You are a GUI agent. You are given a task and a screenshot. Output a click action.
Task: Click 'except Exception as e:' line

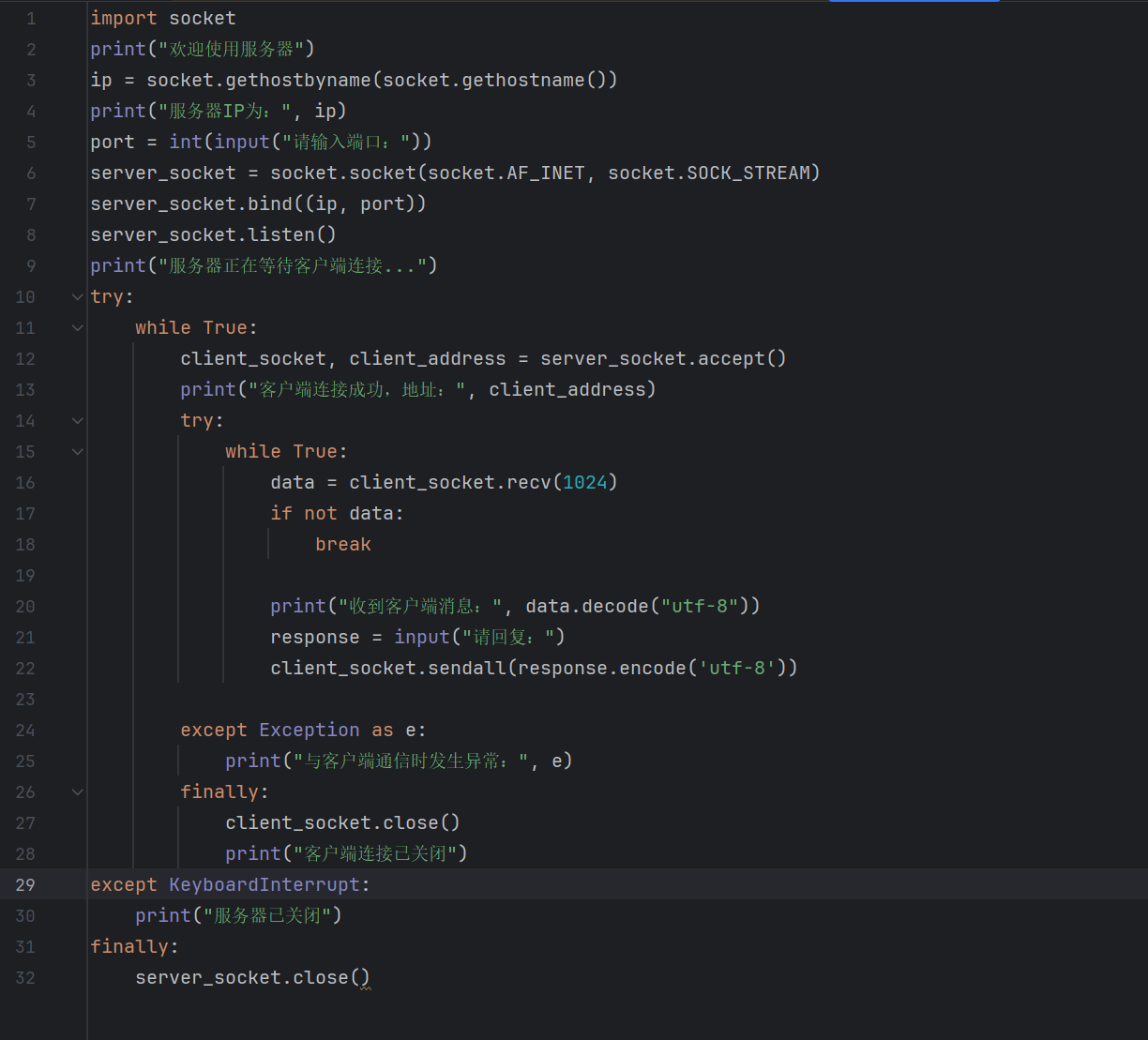pyautogui.click(x=304, y=730)
